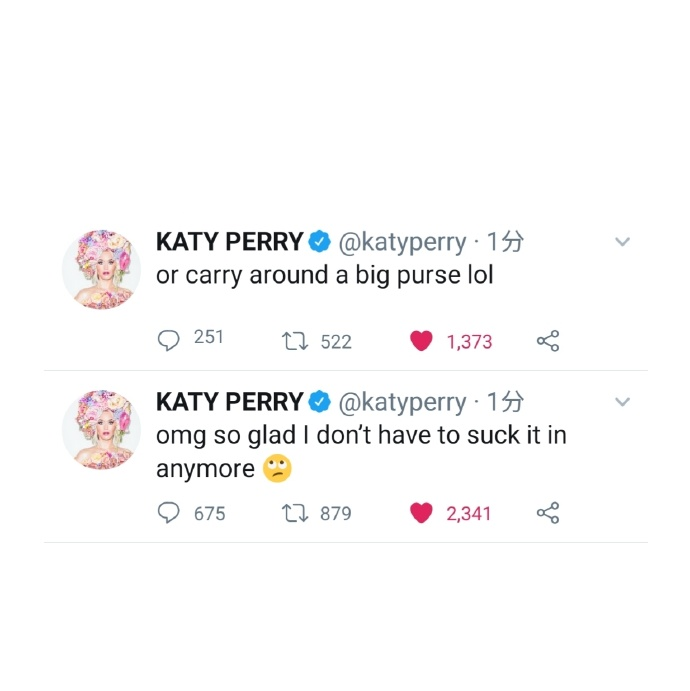
Task: Click the verified badge on the "big purse" tweet
Action: (x=320, y=242)
